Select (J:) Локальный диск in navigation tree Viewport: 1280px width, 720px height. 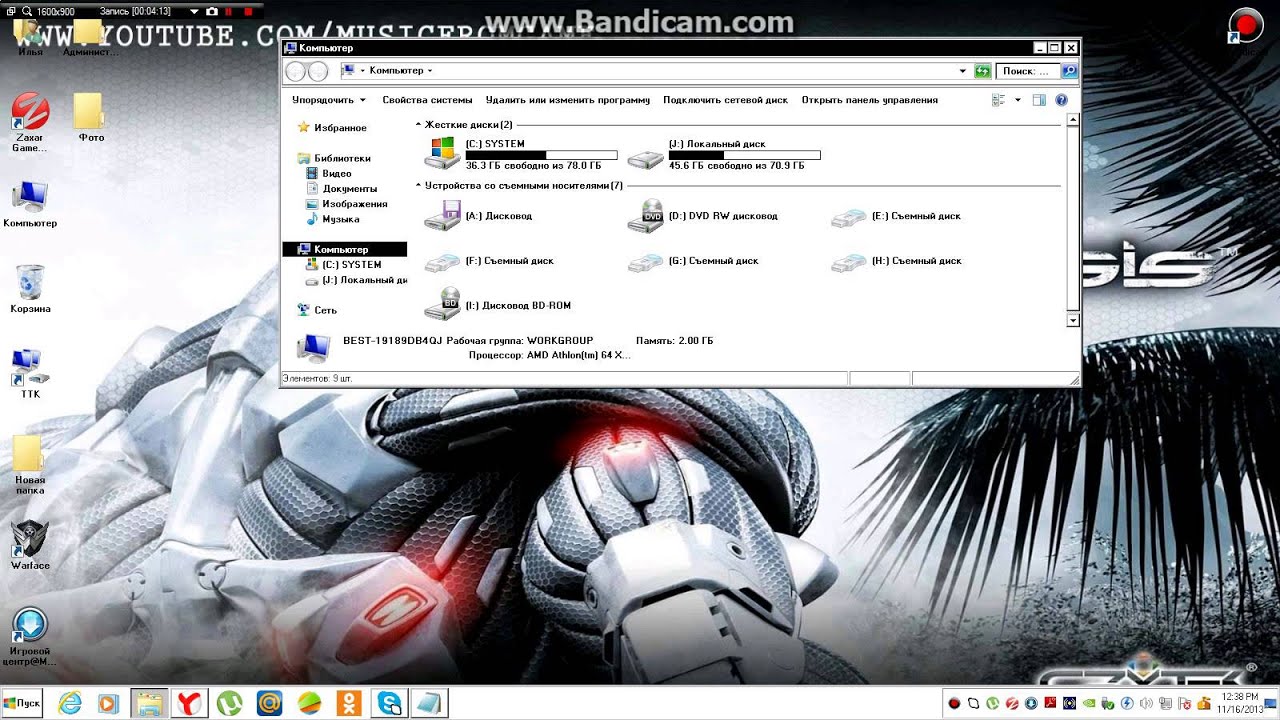(364, 280)
